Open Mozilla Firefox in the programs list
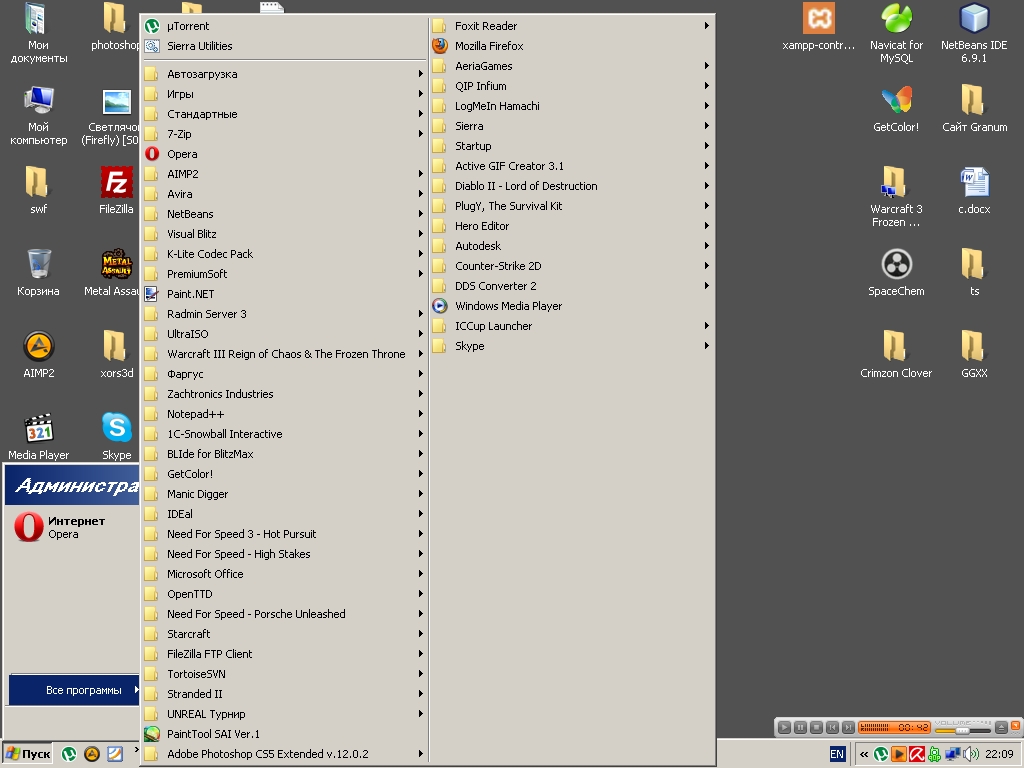The height and width of the screenshot is (768, 1024). 488,46
